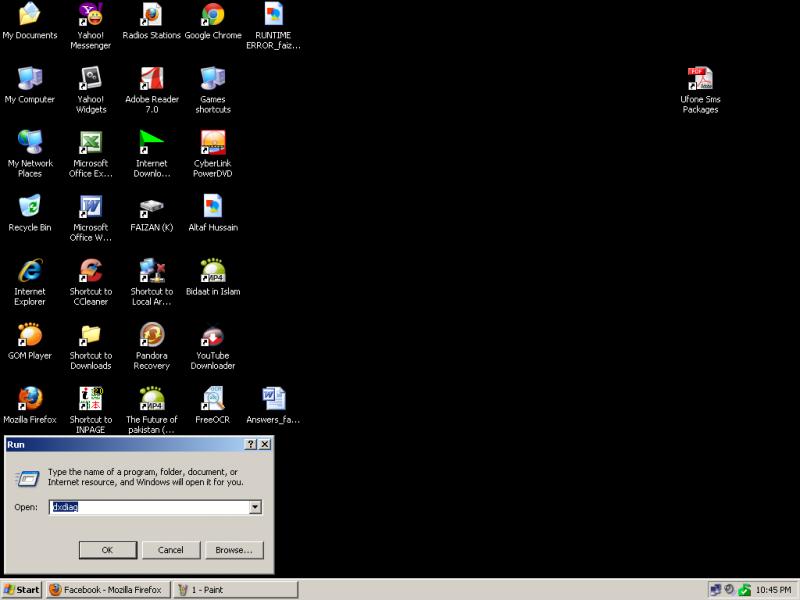Select the FreeOCR shortcut icon
The image size is (800, 600).
point(212,399)
